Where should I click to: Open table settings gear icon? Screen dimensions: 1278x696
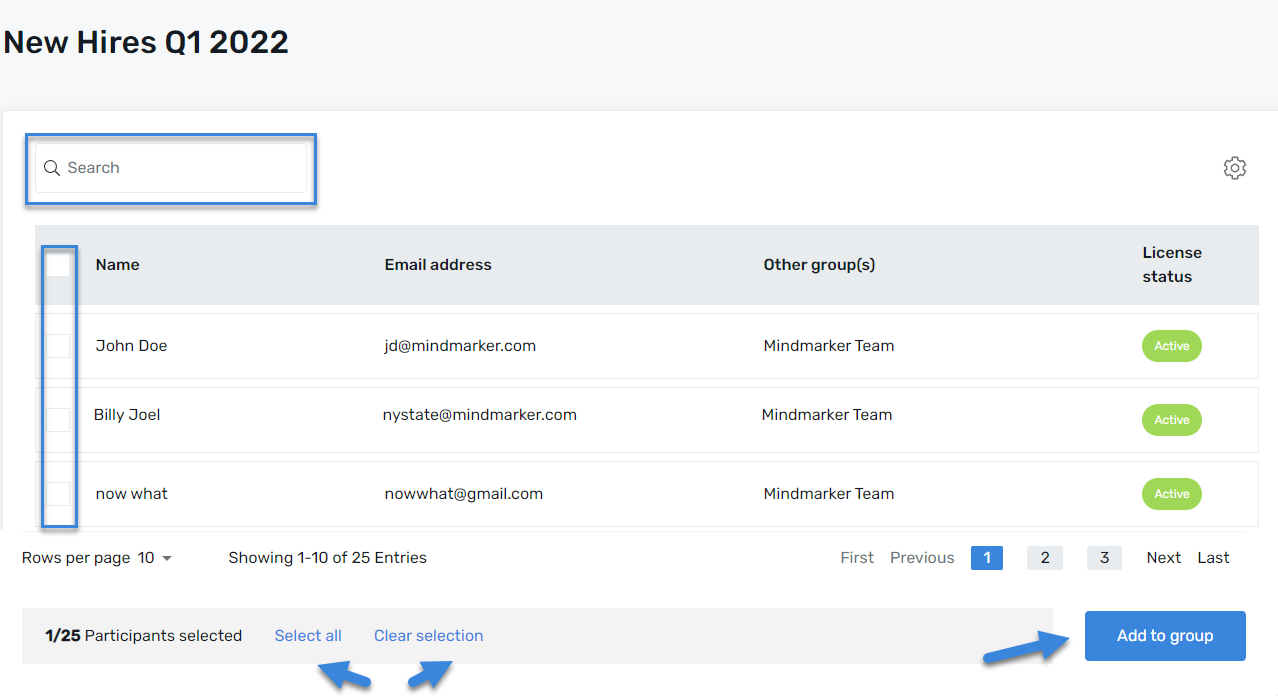point(1234,168)
